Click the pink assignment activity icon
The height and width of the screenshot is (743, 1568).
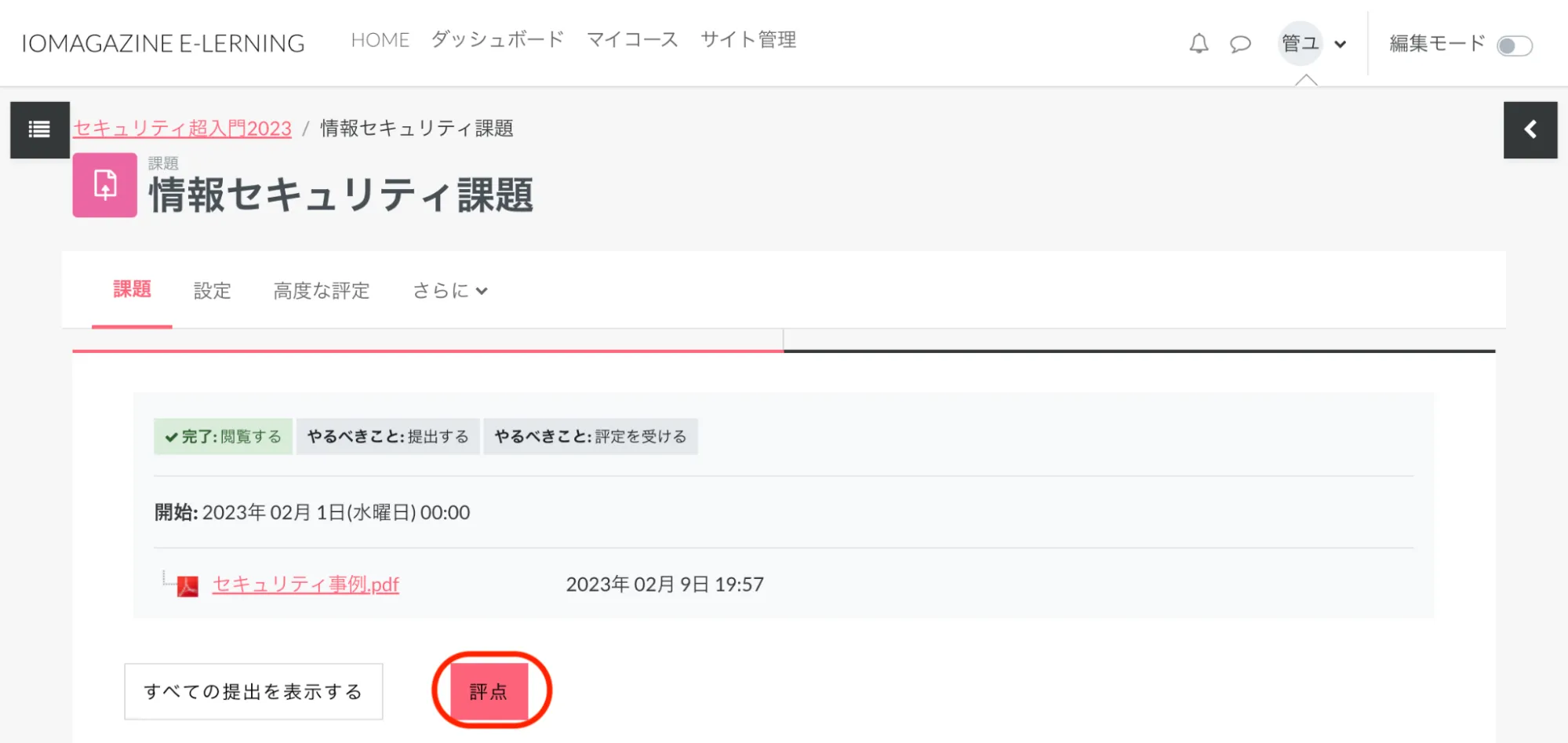105,185
